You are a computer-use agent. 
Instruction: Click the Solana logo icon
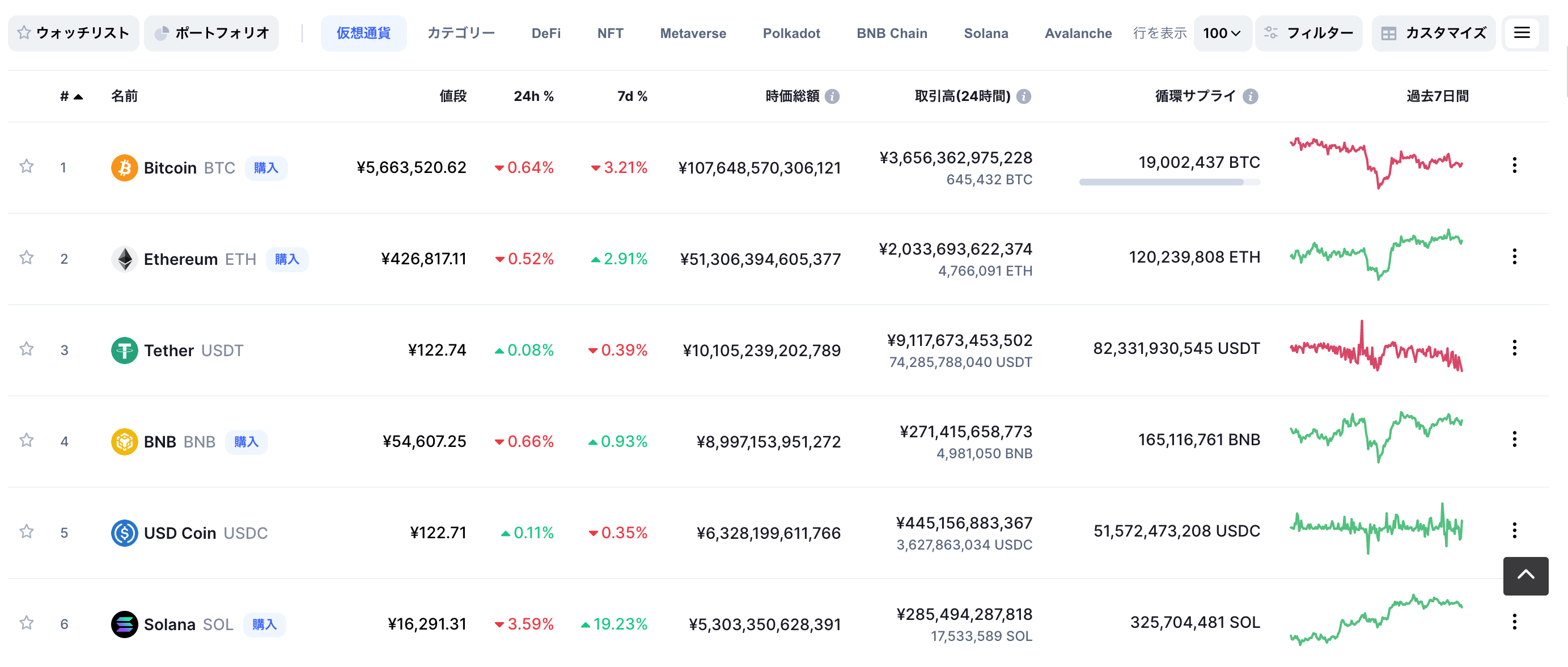click(124, 624)
